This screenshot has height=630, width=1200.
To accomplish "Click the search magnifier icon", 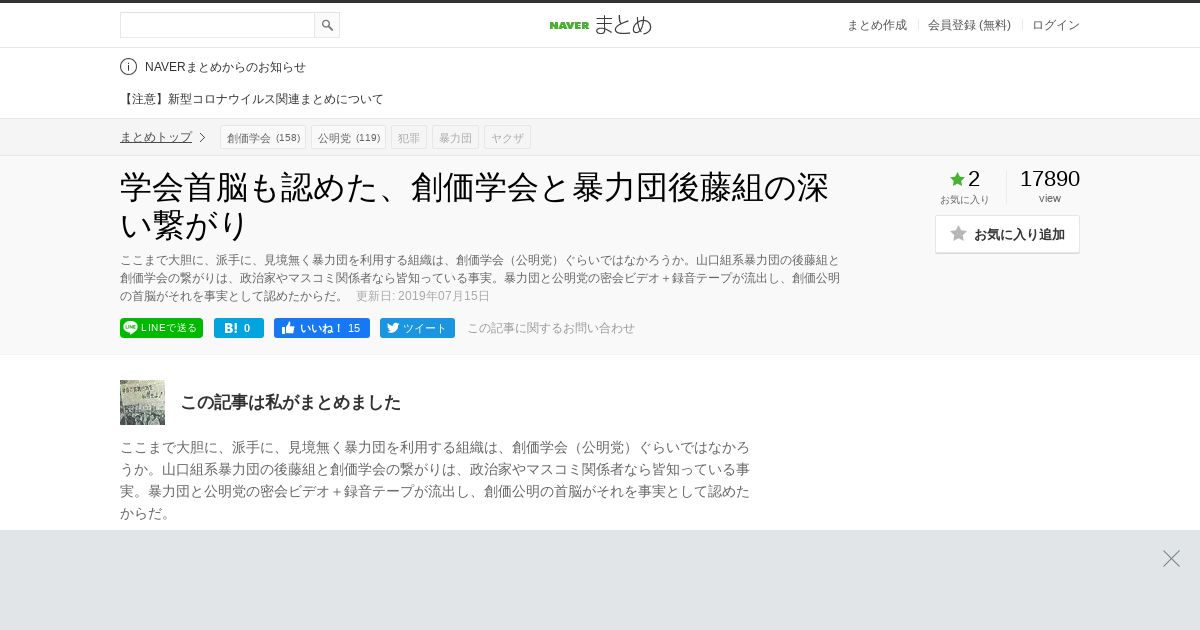I will tap(327, 25).
